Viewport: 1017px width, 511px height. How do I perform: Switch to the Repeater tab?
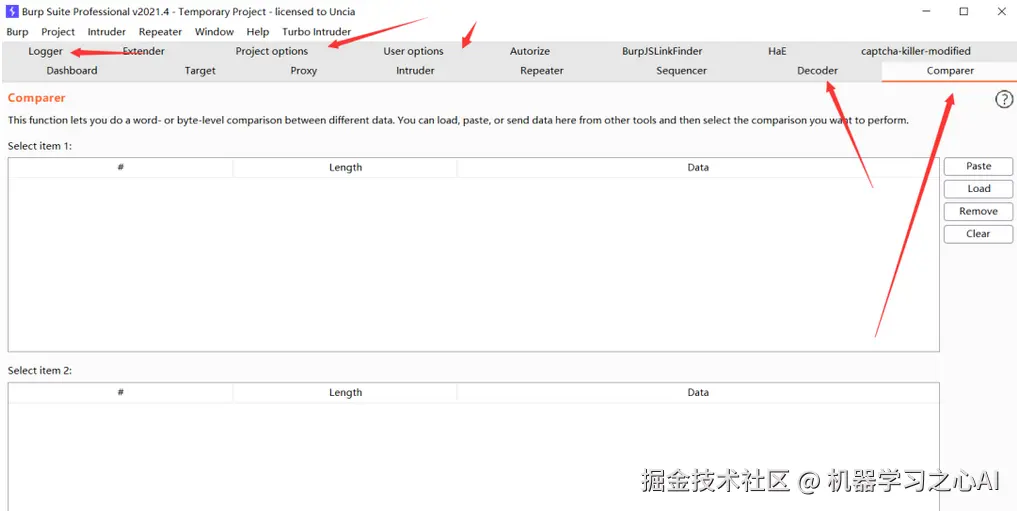[x=542, y=71]
